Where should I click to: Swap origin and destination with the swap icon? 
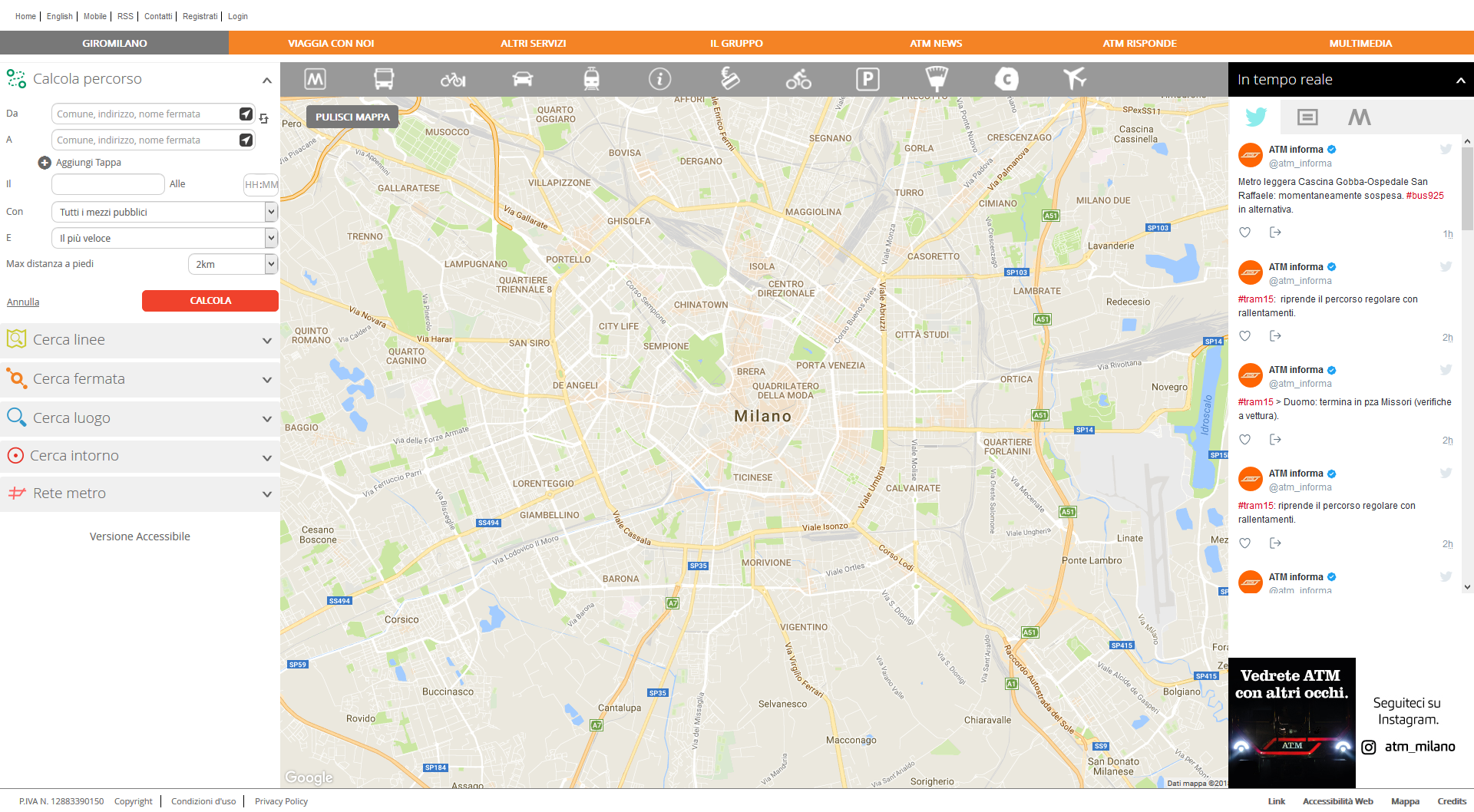263,118
